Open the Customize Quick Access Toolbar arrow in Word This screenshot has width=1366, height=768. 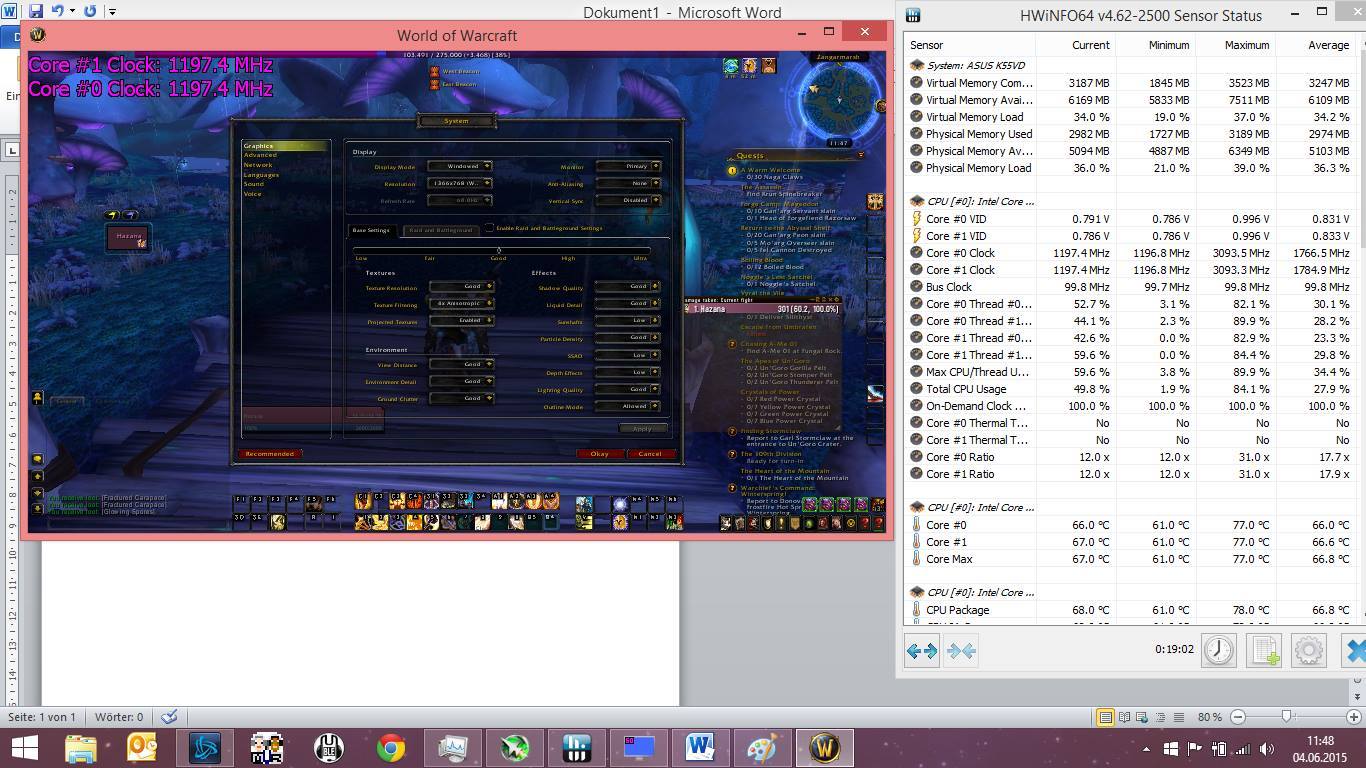coord(112,12)
